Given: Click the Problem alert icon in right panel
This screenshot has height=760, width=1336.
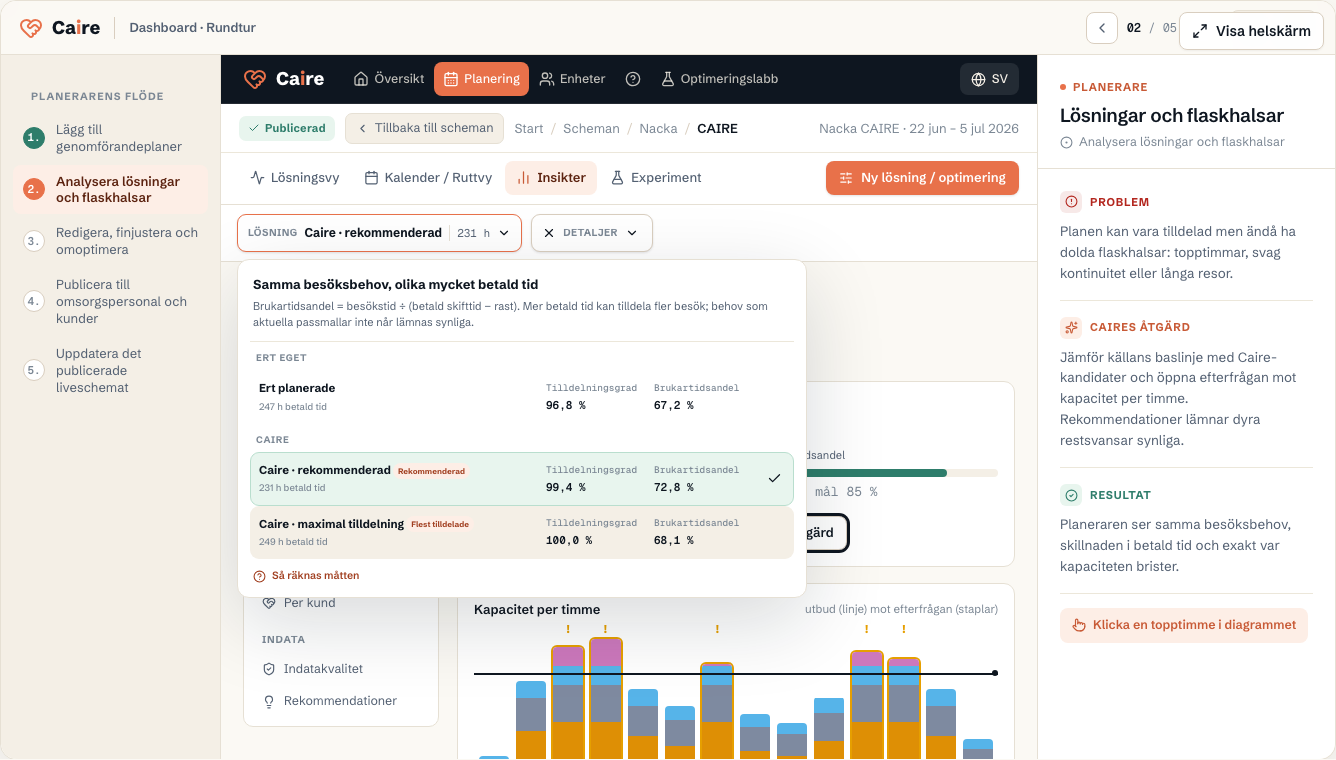Looking at the screenshot, I should pos(1071,202).
